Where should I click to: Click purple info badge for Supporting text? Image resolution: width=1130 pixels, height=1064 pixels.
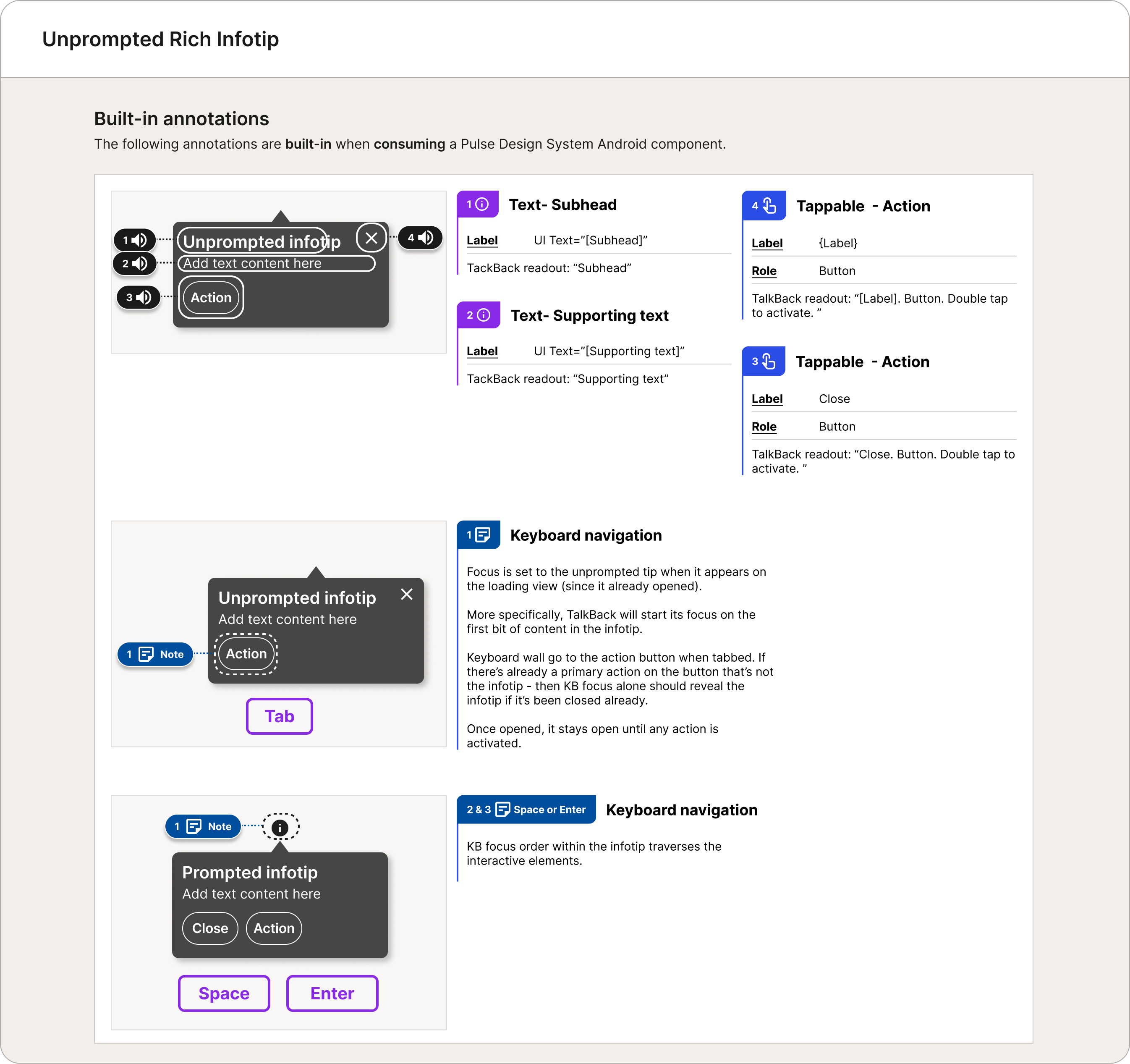479,315
